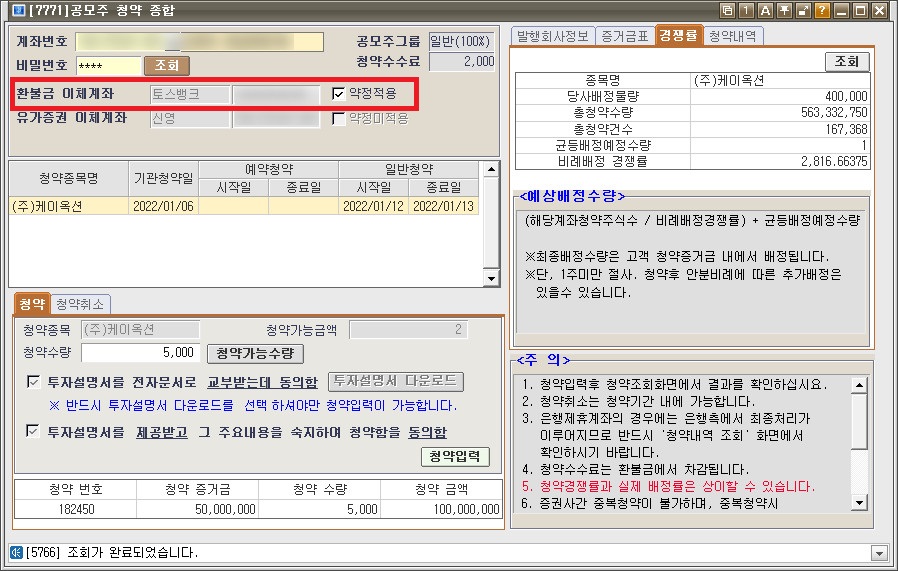Click the underlined 제공받고 link
Image resolution: width=898 pixels, height=571 pixels.
click(162, 432)
